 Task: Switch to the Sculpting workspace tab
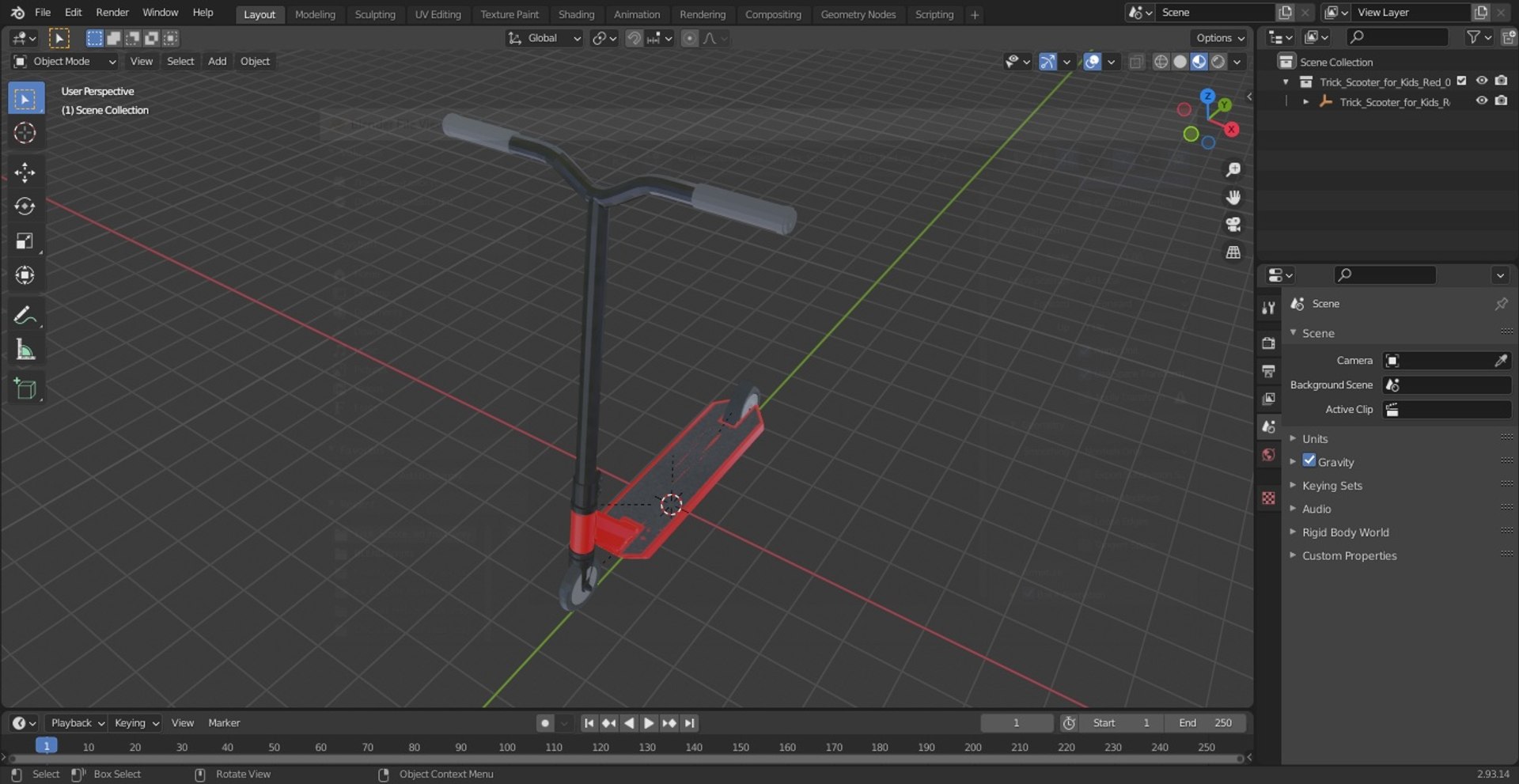click(375, 14)
